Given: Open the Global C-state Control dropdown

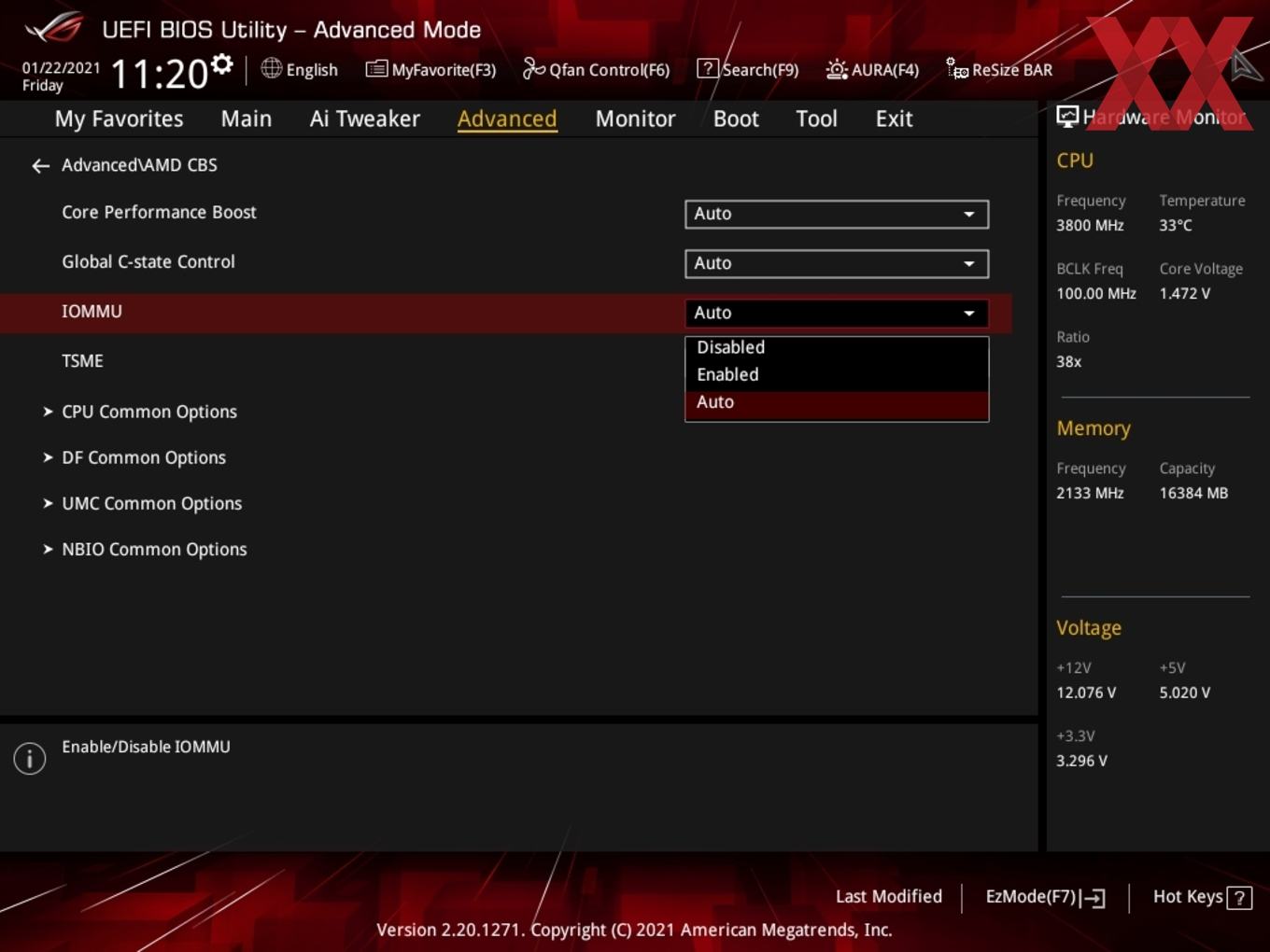Looking at the screenshot, I should [x=837, y=263].
